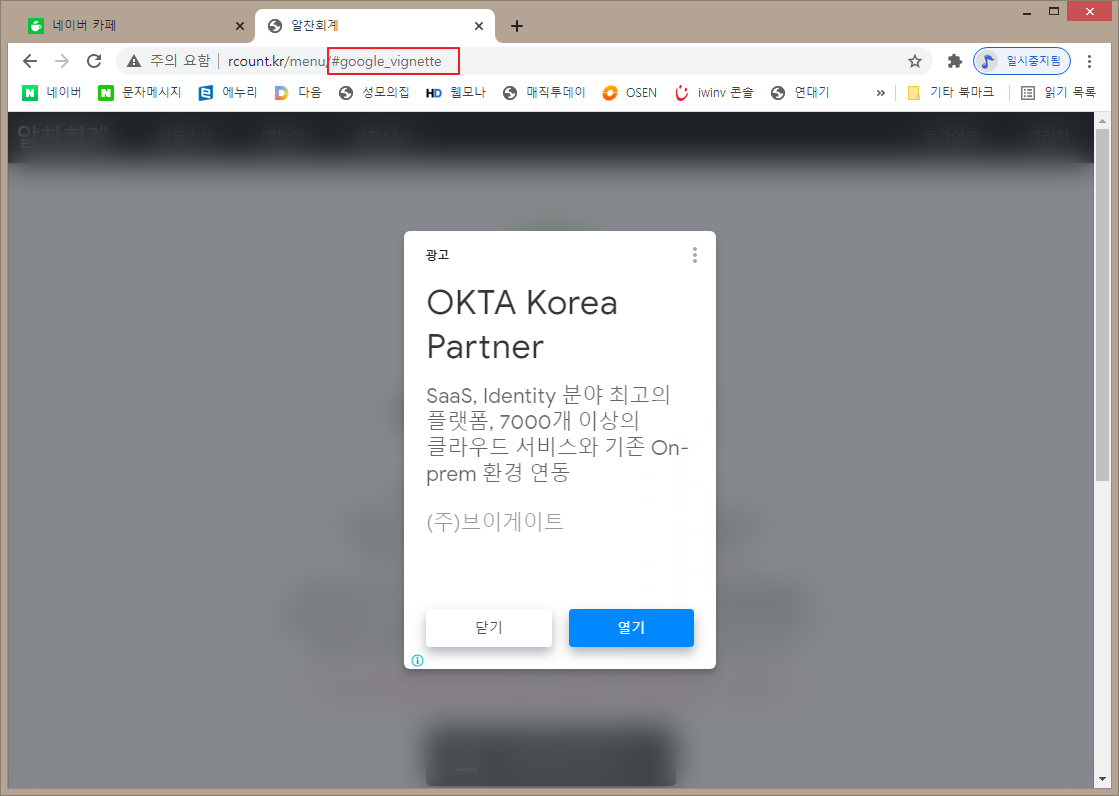Open the Extensions puzzle icon

pyautogui.click(x=954, y=61)
